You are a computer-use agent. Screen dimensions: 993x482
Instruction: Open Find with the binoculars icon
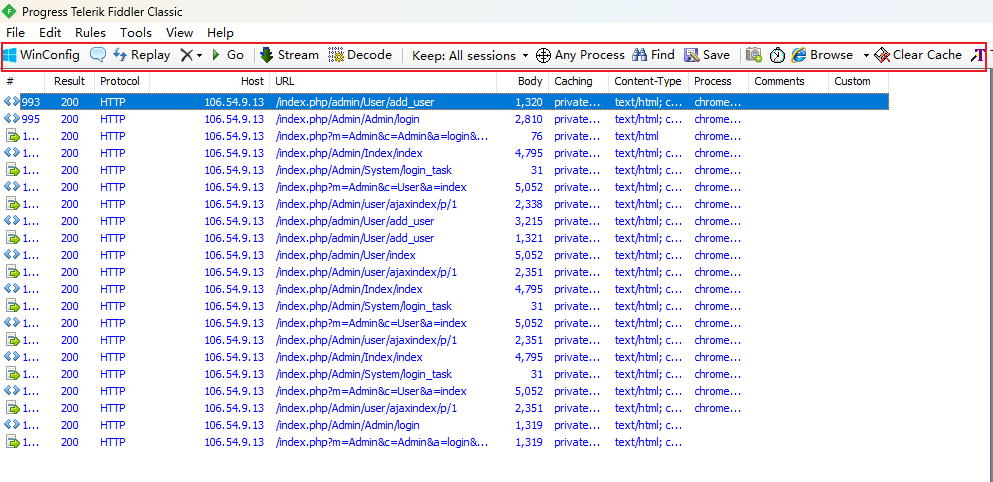[654, 55]
